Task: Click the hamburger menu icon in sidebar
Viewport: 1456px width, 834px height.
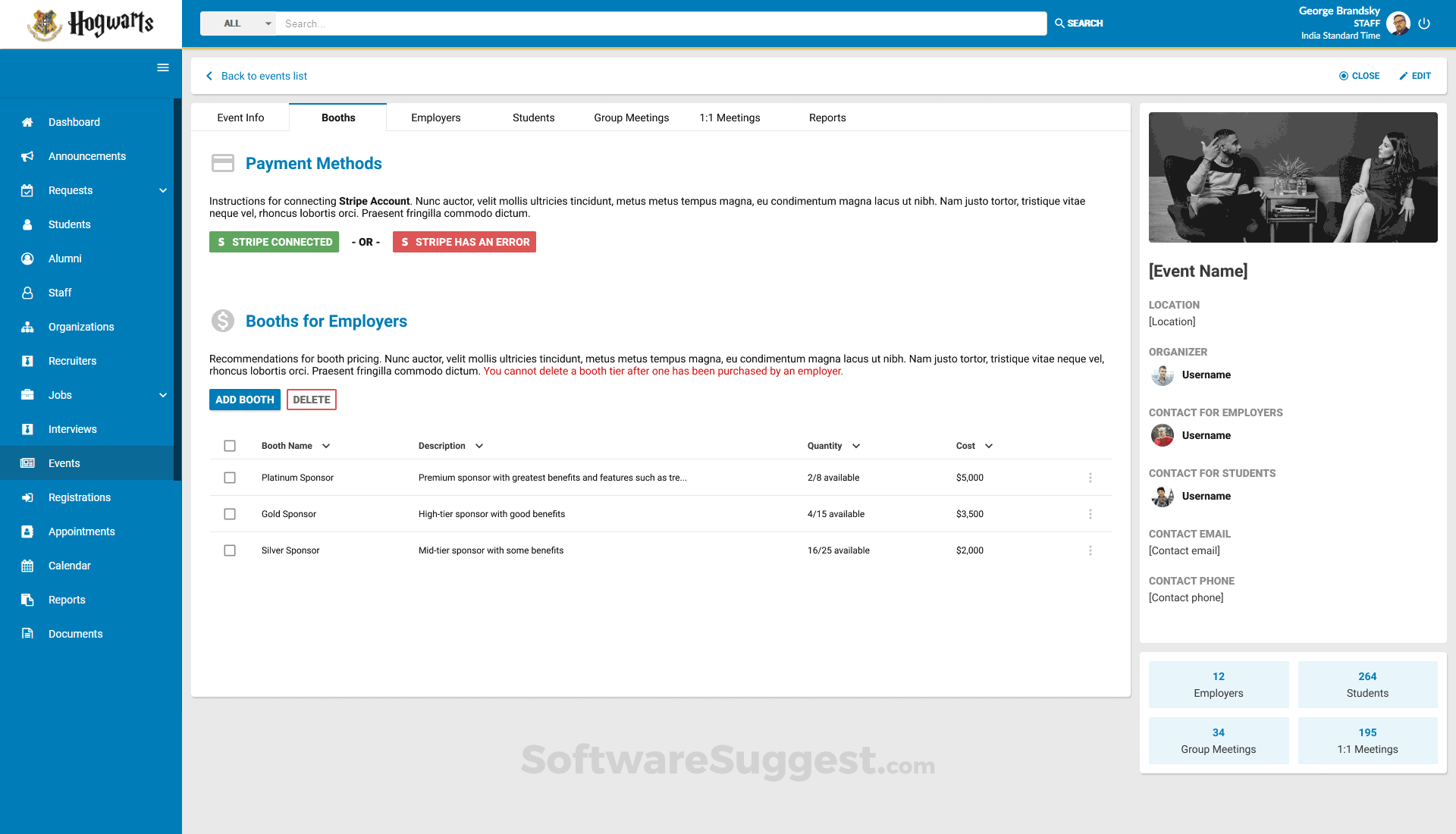Action: 162,67
